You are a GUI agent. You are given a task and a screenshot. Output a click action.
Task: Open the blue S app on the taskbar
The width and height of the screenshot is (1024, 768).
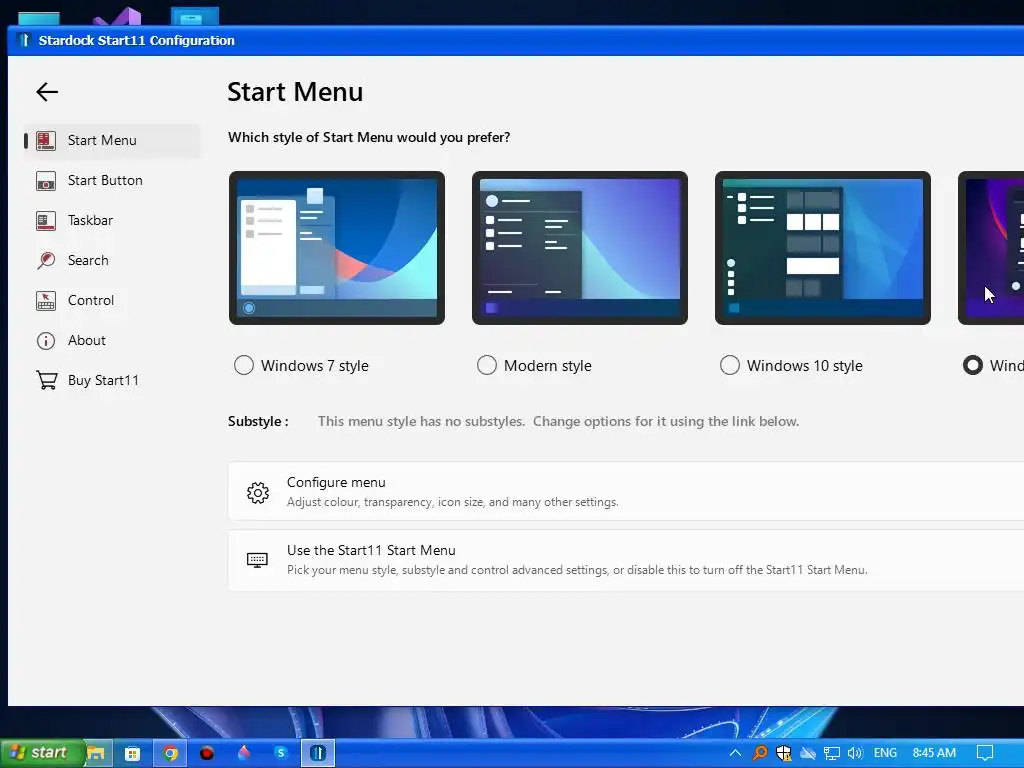point(281,753)
